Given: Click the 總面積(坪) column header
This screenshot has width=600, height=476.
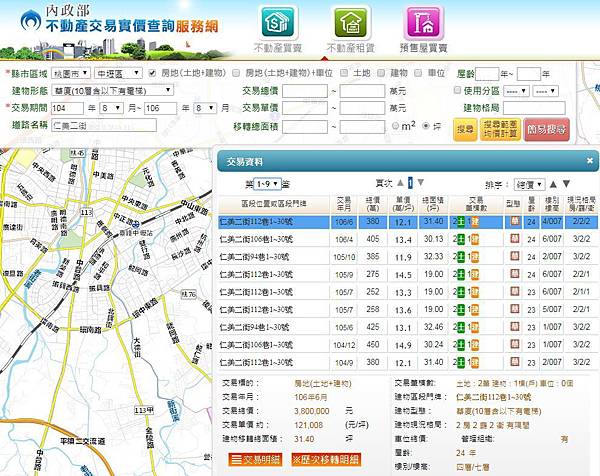Looking at the screenshot, I should click(433, 204).
